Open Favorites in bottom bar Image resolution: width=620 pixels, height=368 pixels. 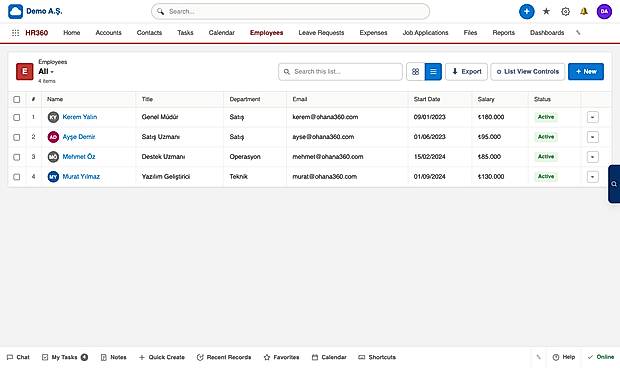coord(281,357)
